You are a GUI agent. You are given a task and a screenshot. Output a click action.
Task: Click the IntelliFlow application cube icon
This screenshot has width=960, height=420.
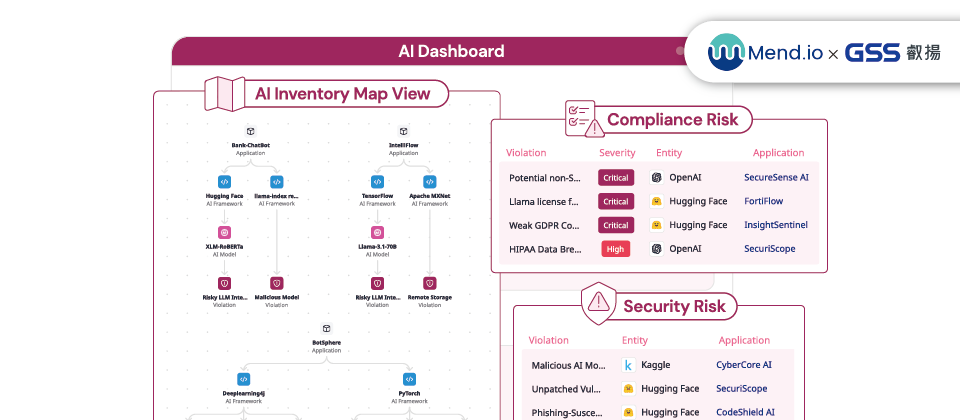tap(403, 132)
